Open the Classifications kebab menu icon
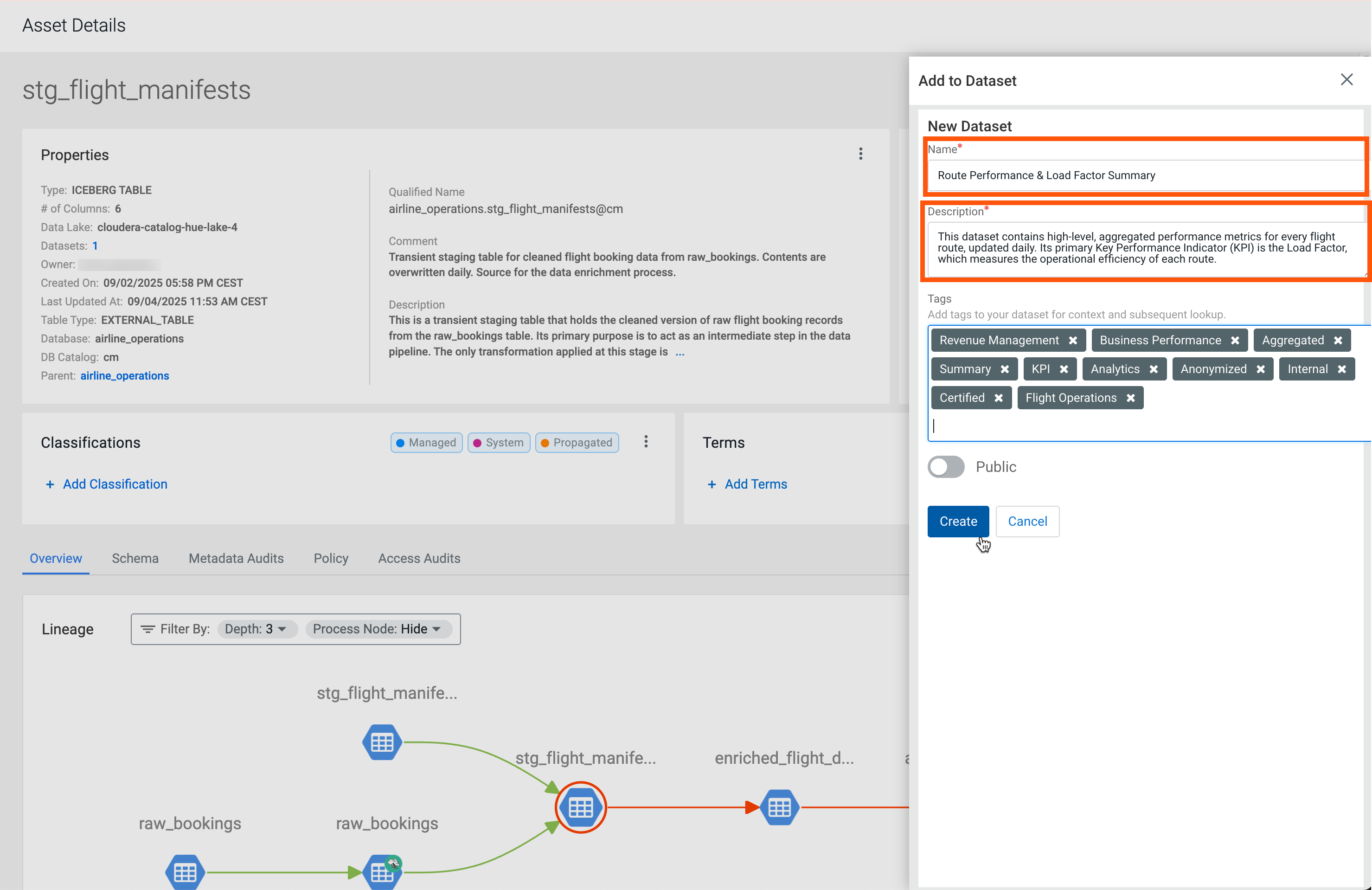Screen dimensions: 1372x890 pyautogui.click(x=646, y=441)
